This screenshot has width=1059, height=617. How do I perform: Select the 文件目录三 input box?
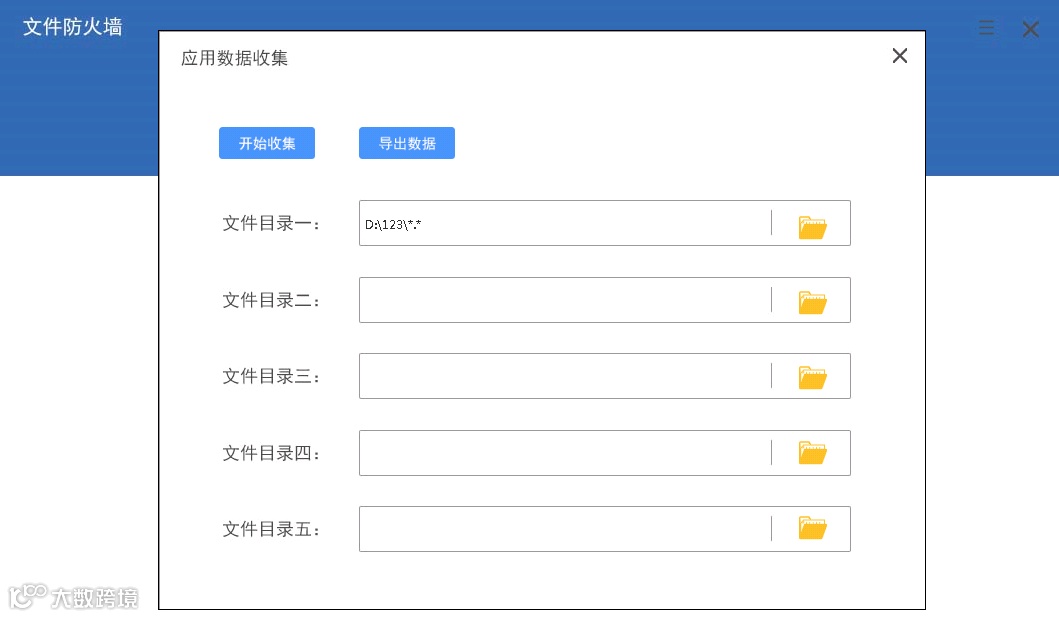coord(565,376)
